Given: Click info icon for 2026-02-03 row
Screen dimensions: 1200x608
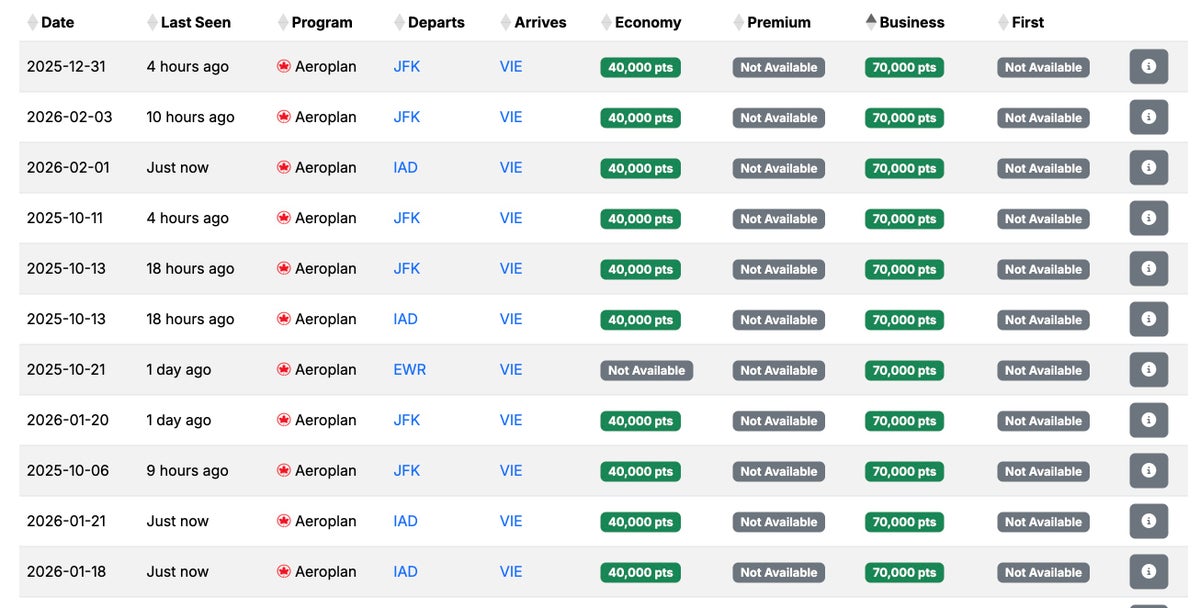Looking at the screenshot, I should (x=1148, y=117).
